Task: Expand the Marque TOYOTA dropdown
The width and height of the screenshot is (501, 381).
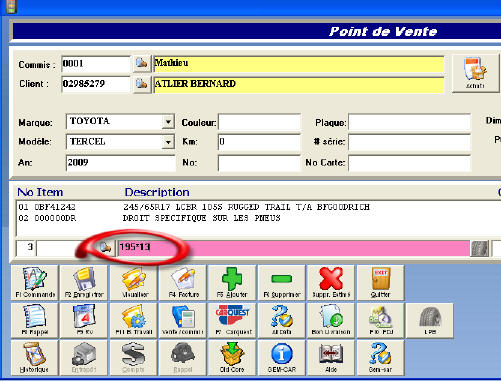Action: [x=168, y=122]
